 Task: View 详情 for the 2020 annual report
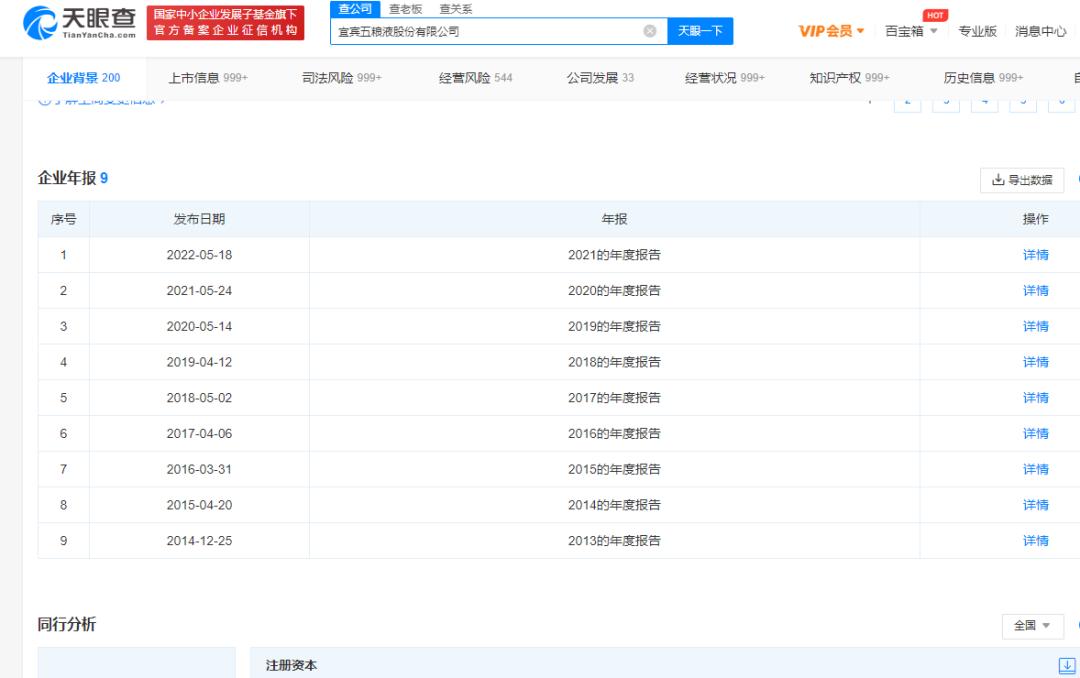(x=1035, y=291)
